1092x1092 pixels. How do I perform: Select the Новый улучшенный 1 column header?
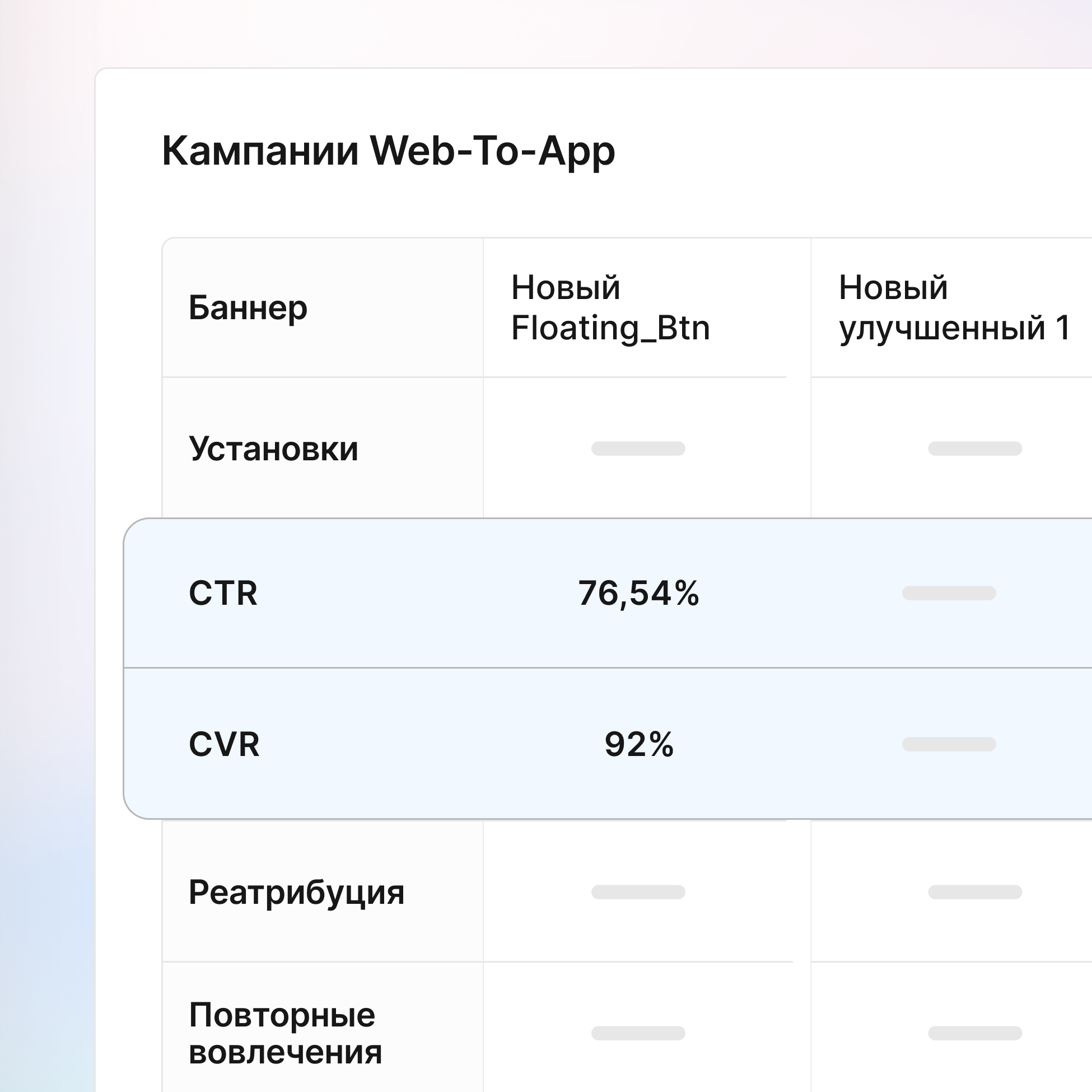[x=954, y=308]
